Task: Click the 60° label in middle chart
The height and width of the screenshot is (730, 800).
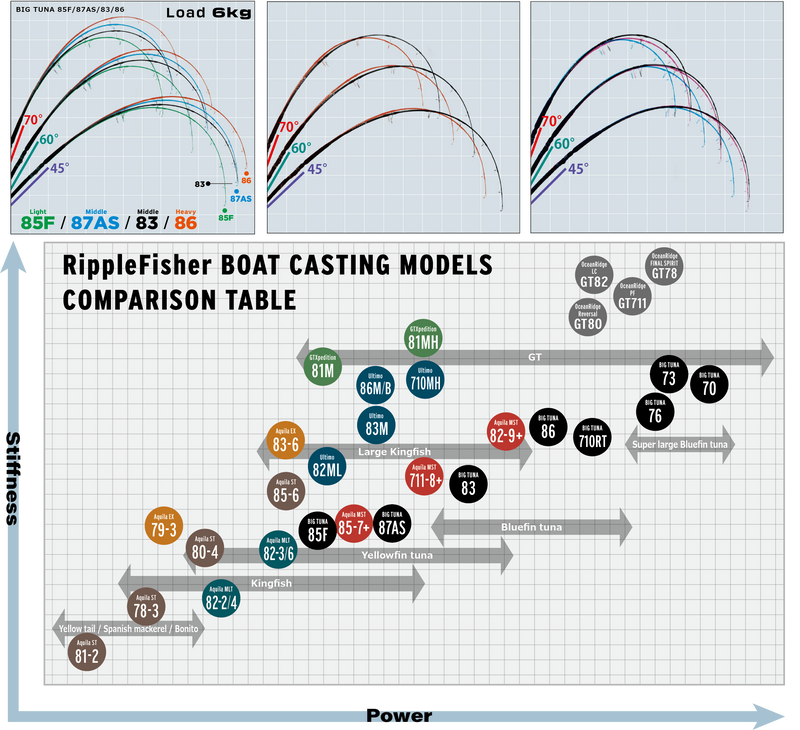Action: tap(301, 148)
